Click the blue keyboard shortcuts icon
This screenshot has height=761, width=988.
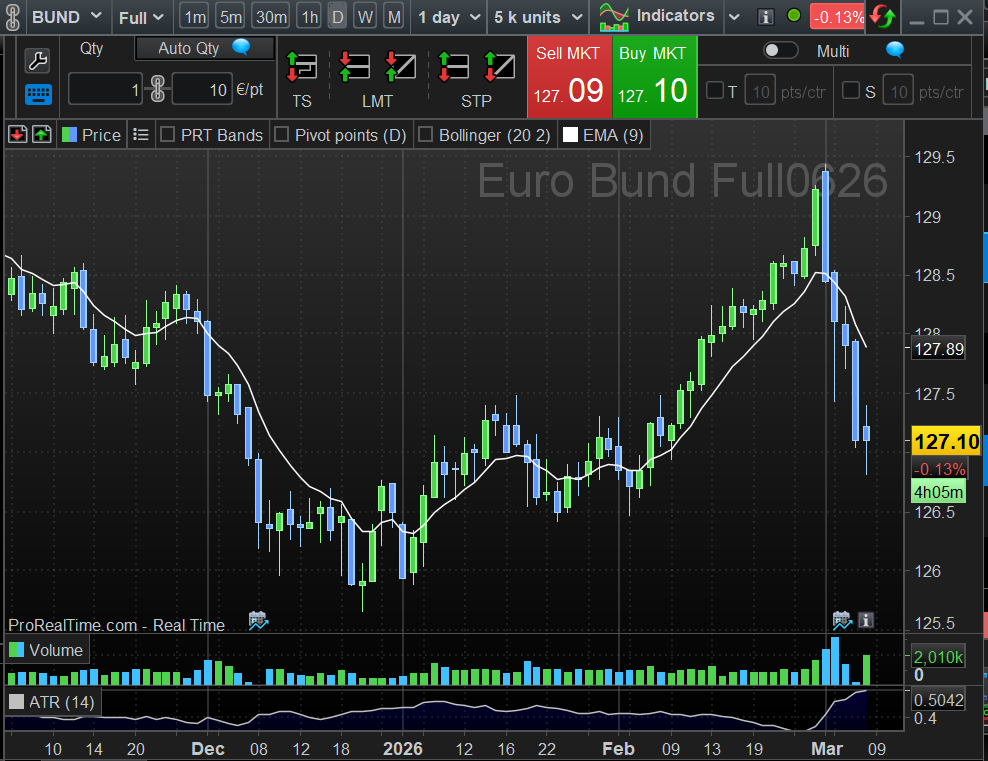coord(37,94)
